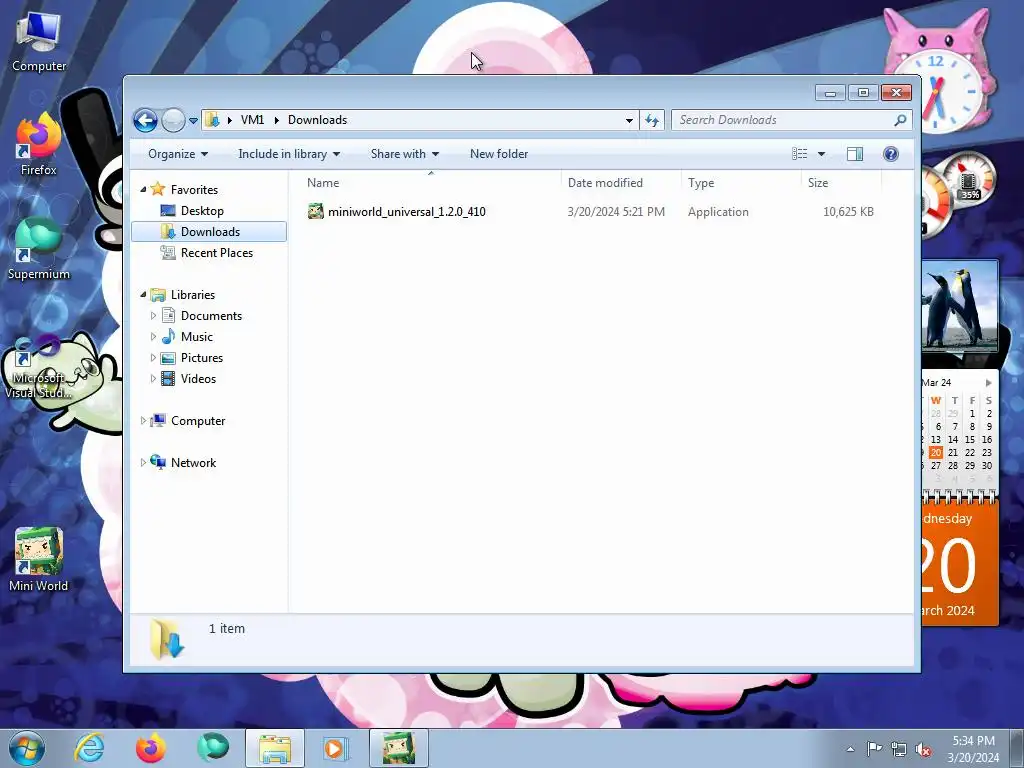Expand the Music library
Viewport: 1024px width, 768px height.
(153, 337)
